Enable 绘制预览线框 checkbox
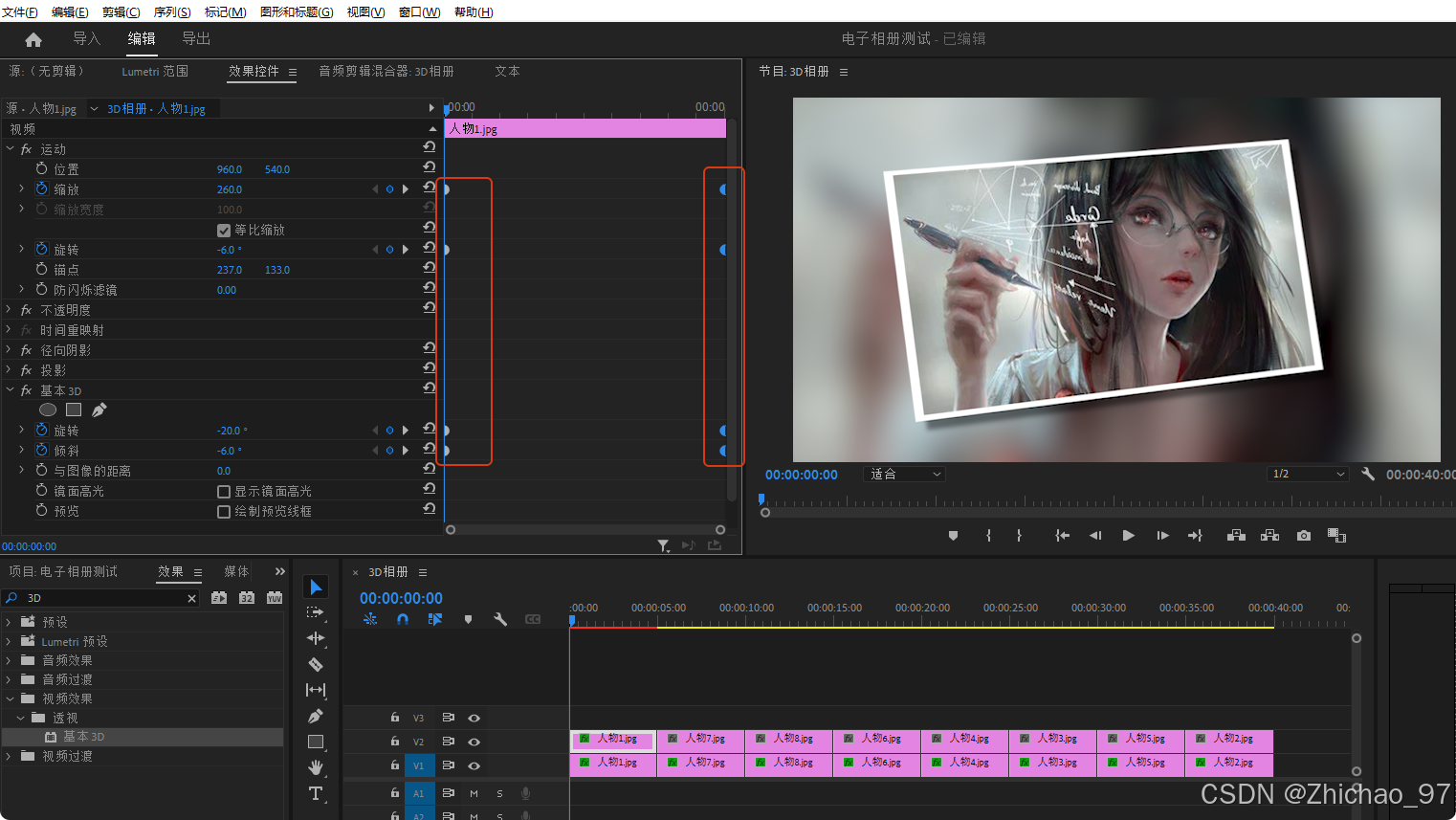The width and height of the screenshot is (1456, 820). tap(224, 512)
